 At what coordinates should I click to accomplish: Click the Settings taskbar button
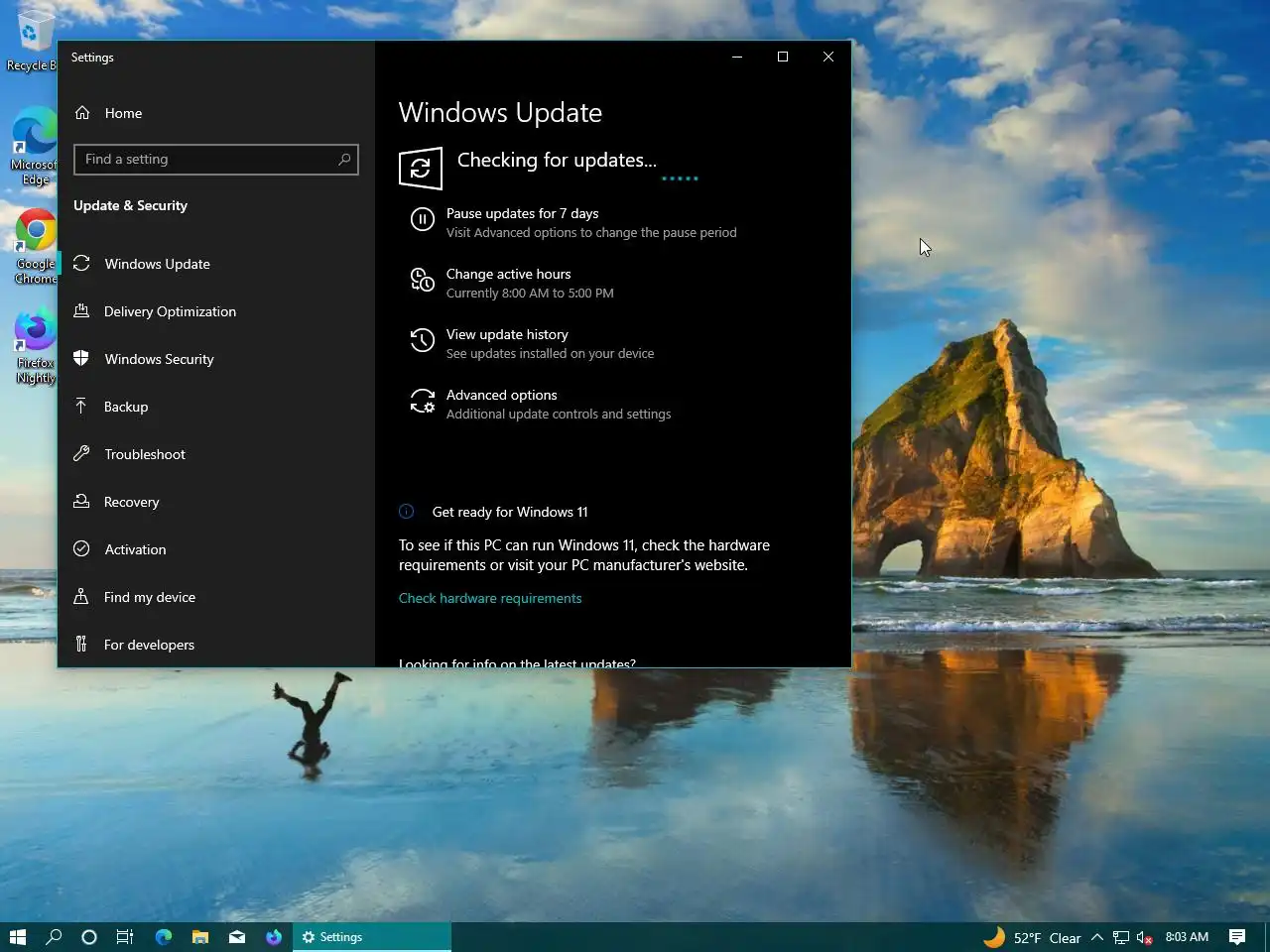click(x=372, y=937)
